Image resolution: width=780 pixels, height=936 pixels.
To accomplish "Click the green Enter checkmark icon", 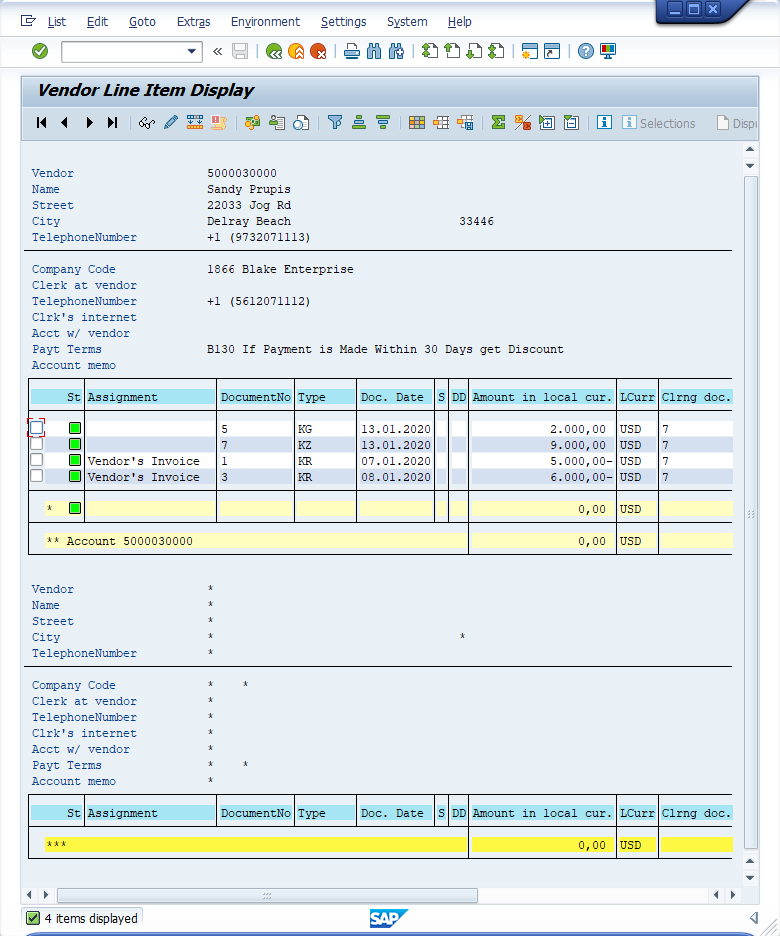I will pos(40,51).
